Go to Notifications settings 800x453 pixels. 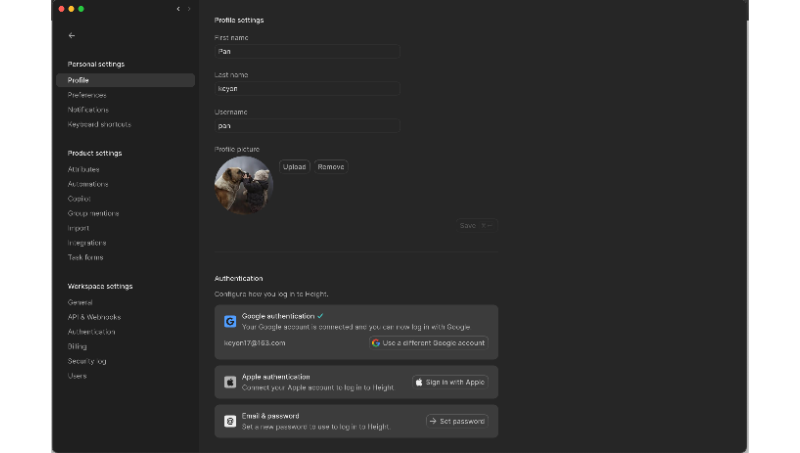(88, 110)
